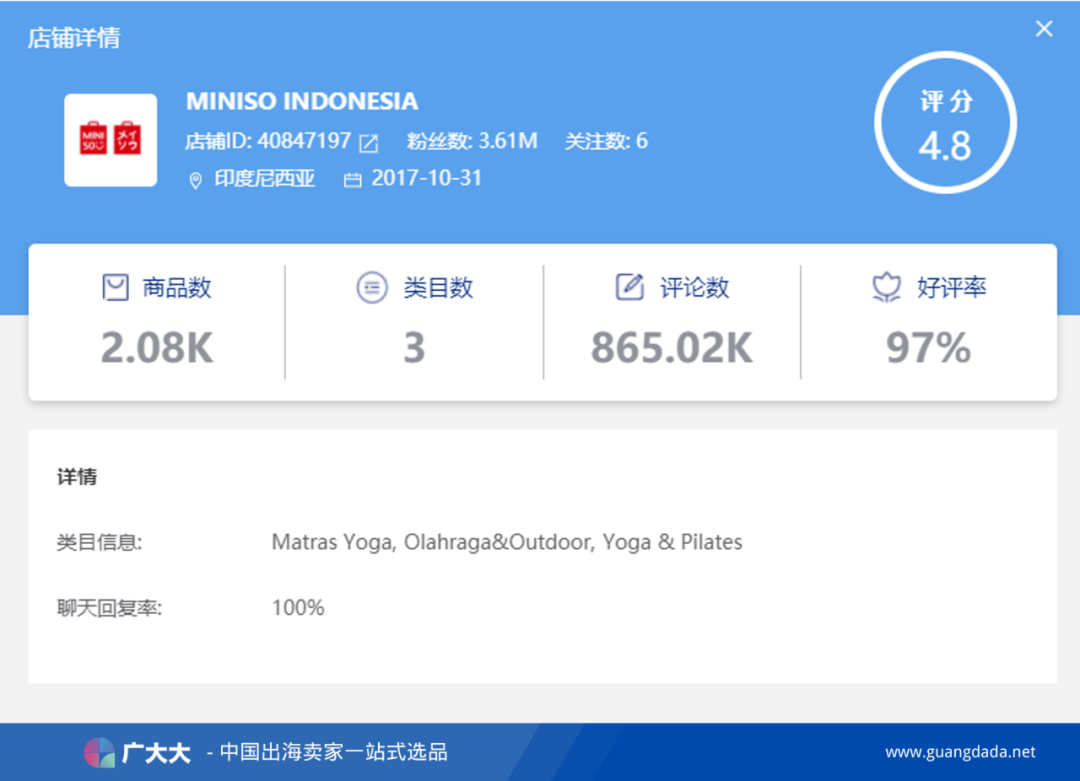The height and width of the screenshot is (781, 1080).
Task: Click the edit icon beside 评论数
Action: point(629,287)
